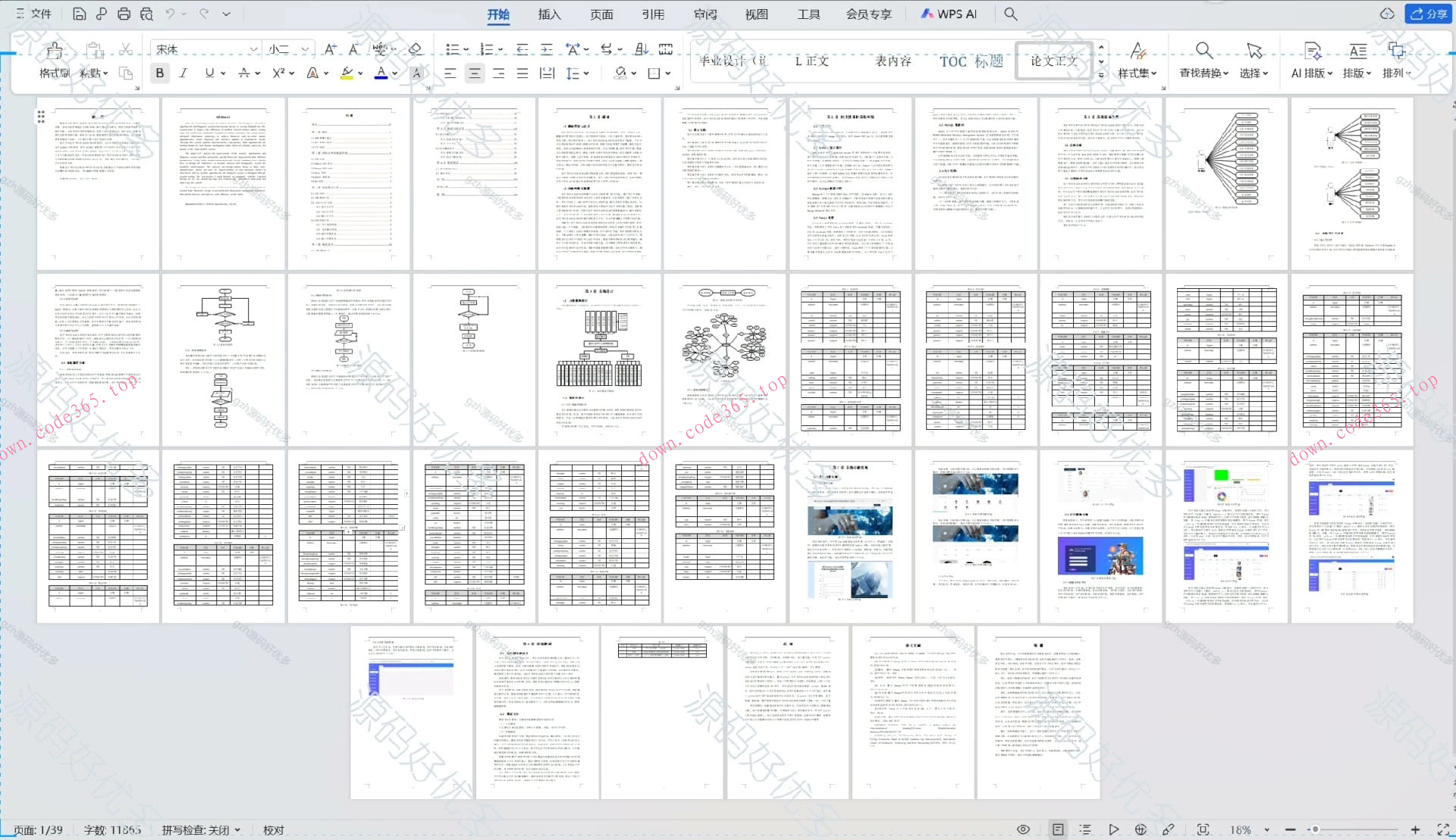Image resolution: width=1456 pixels, height=840 pixels.
Task: Apply the TOC 标题 style
Action: (971, 61)
